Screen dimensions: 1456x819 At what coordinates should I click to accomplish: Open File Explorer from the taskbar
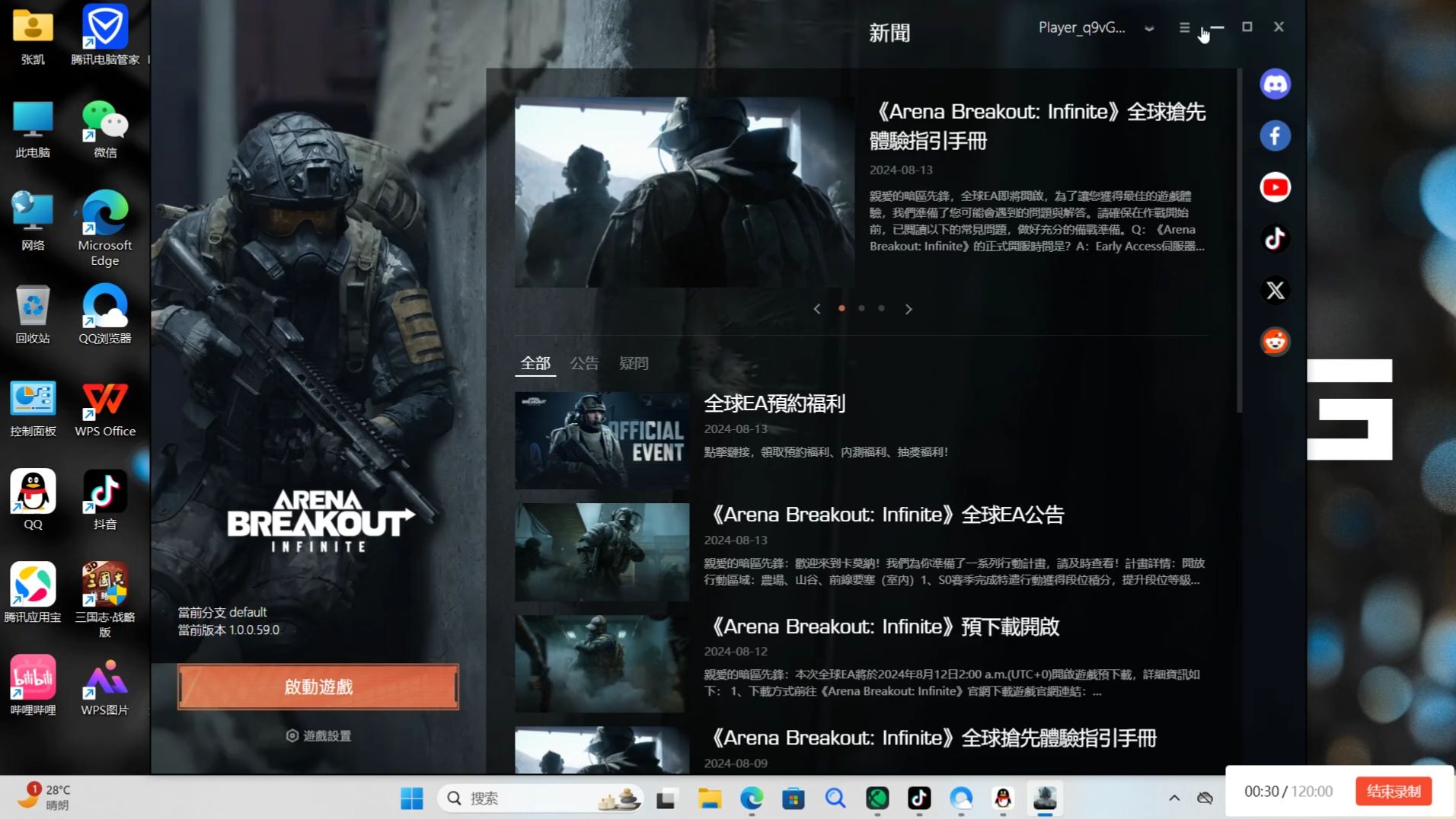coord(710,798)
